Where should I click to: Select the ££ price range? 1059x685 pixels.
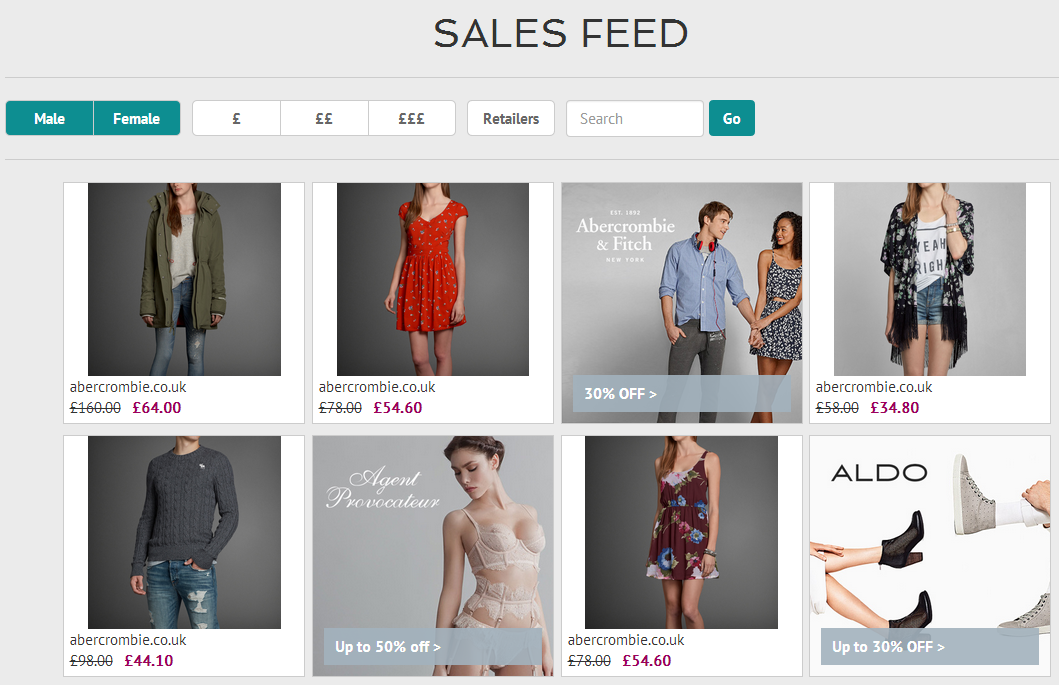point(324,118)
